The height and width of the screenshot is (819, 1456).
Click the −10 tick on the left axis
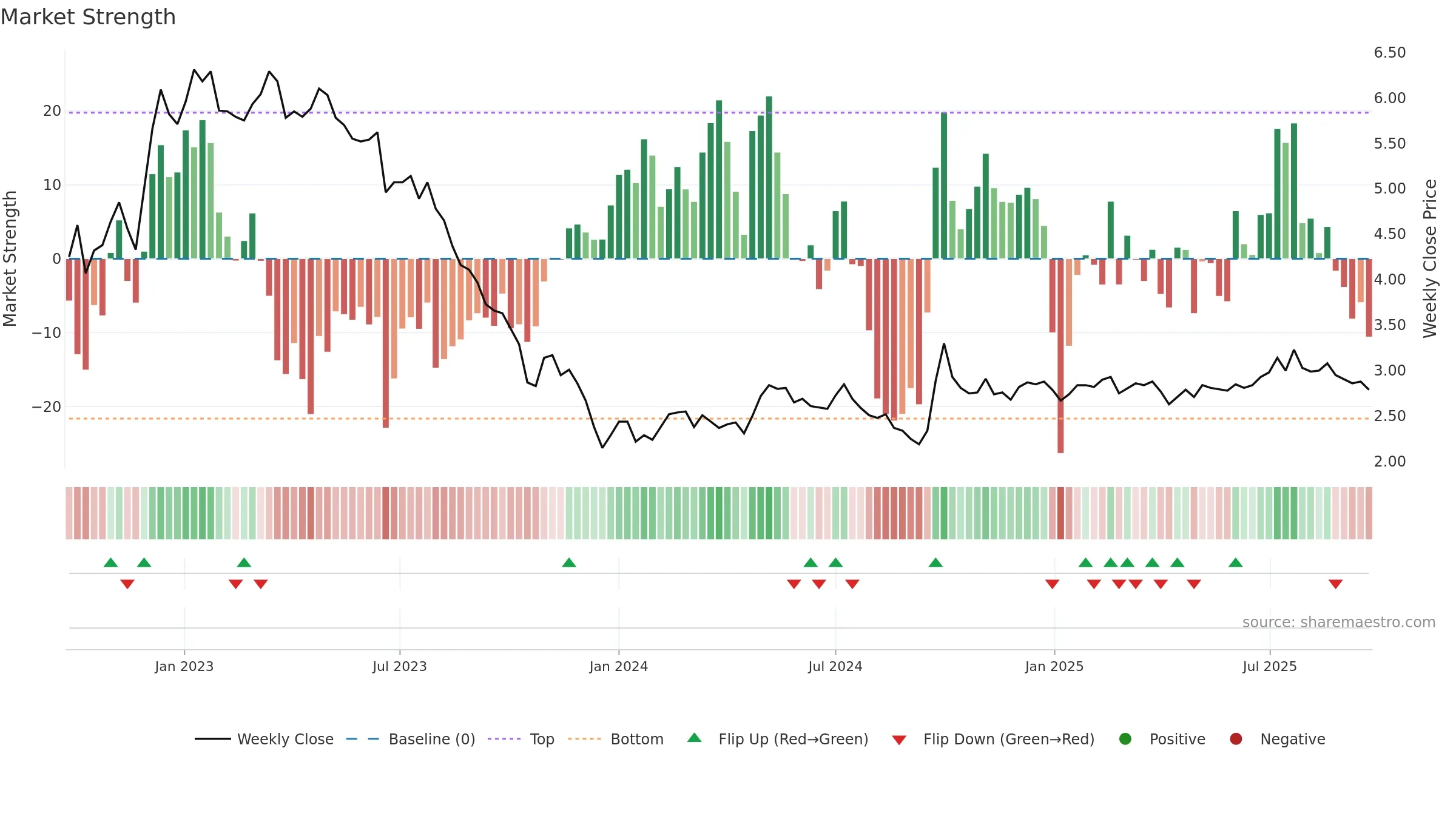click(47, 332)
